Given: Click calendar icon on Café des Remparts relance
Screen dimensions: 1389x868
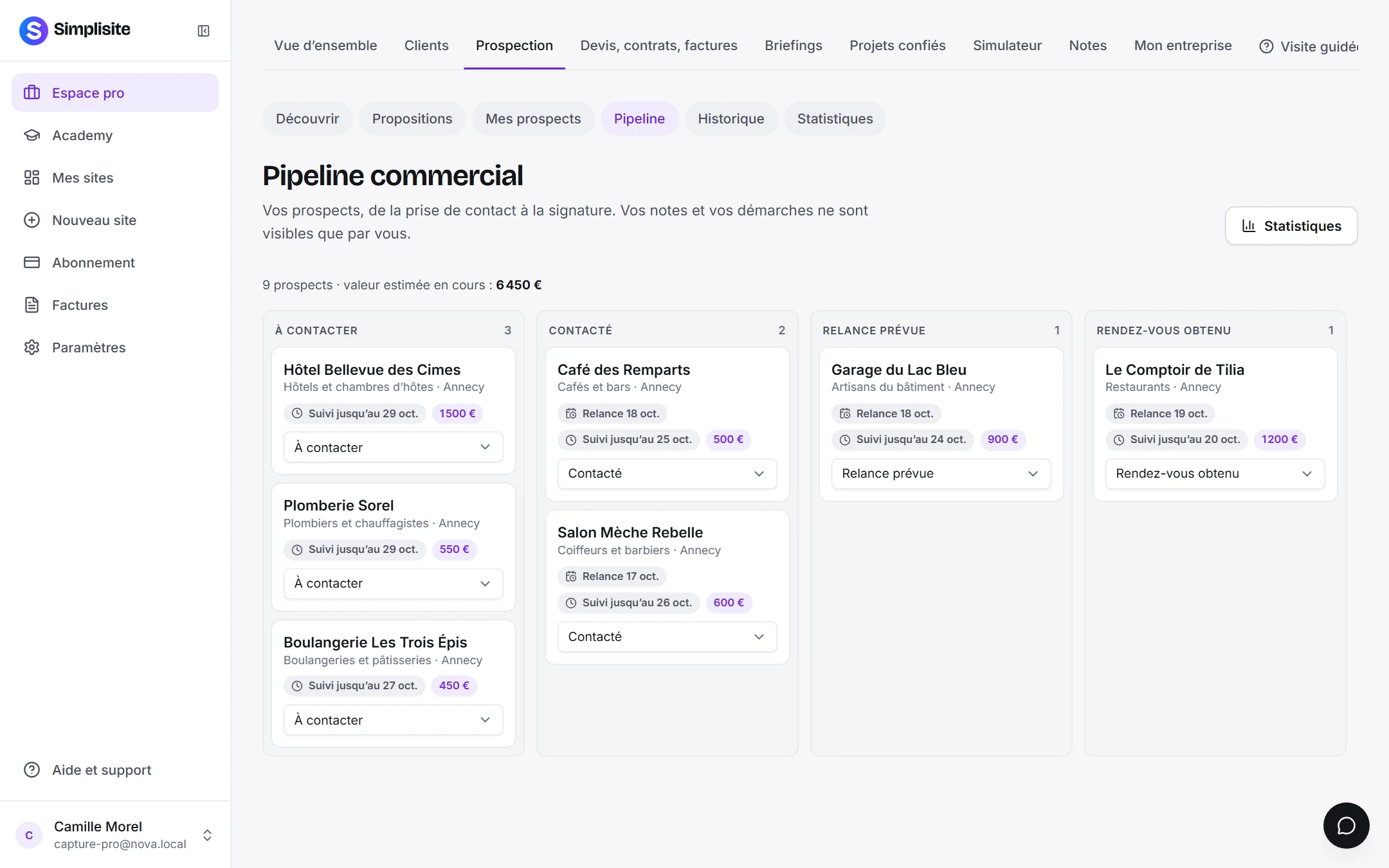Looking at the screenshot, I should (x=571, y=413).
